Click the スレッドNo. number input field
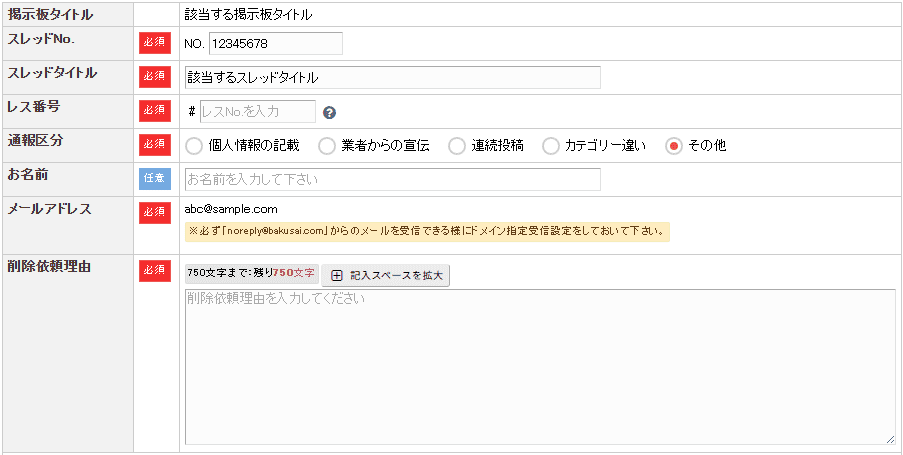The image size is (903, 455). click(276, 43)
